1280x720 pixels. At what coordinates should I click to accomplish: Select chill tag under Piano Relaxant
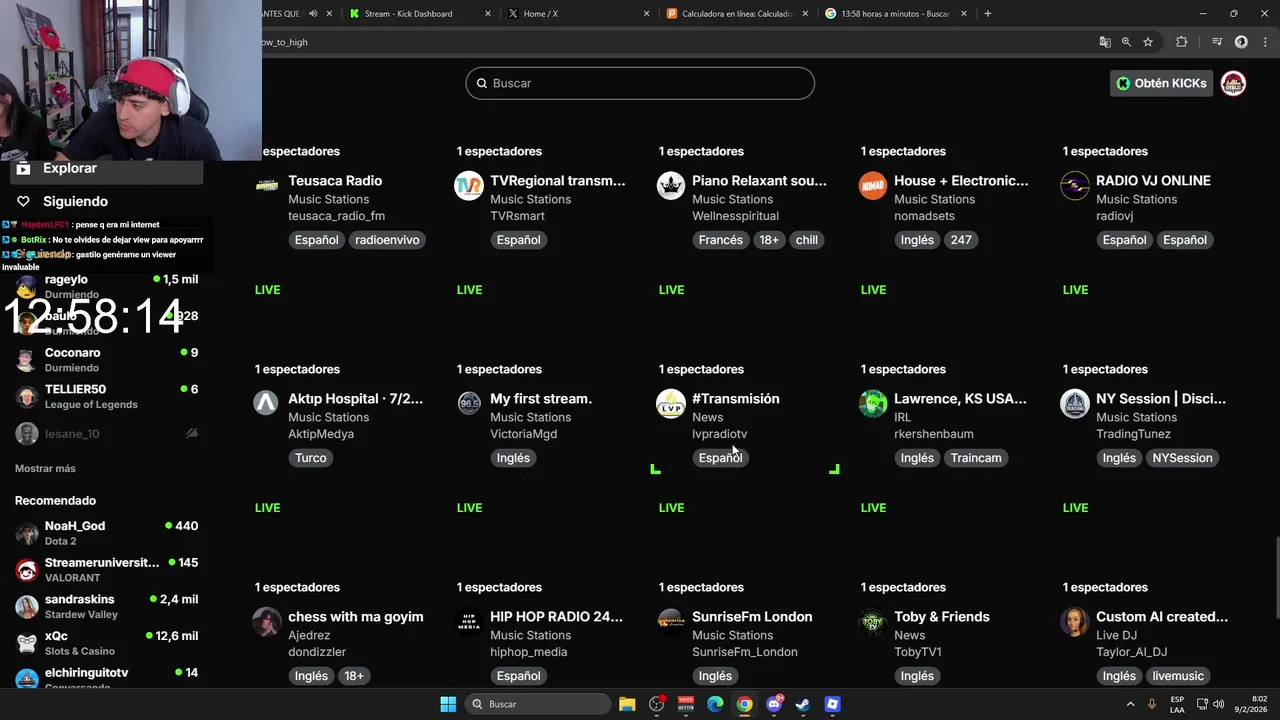[x=807, y=239]
